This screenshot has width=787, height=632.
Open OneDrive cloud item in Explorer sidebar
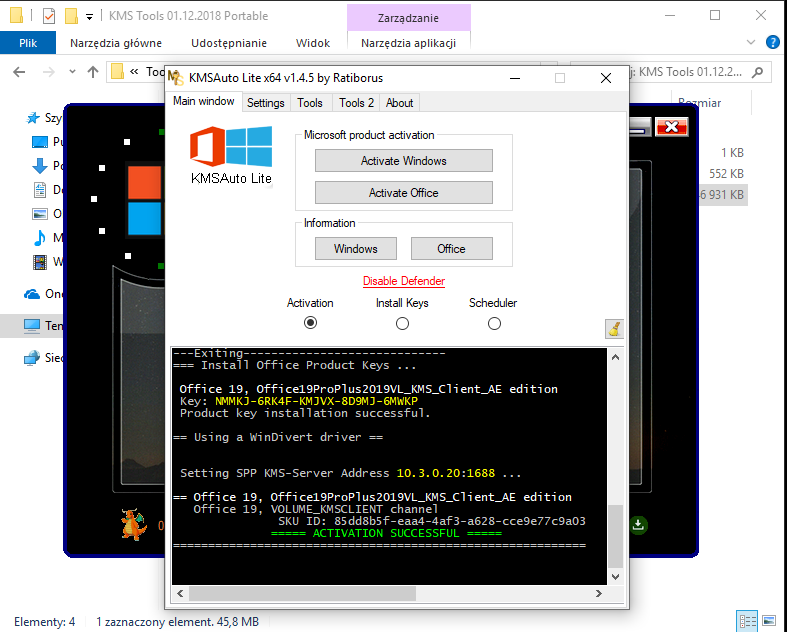tap(32, 294)
